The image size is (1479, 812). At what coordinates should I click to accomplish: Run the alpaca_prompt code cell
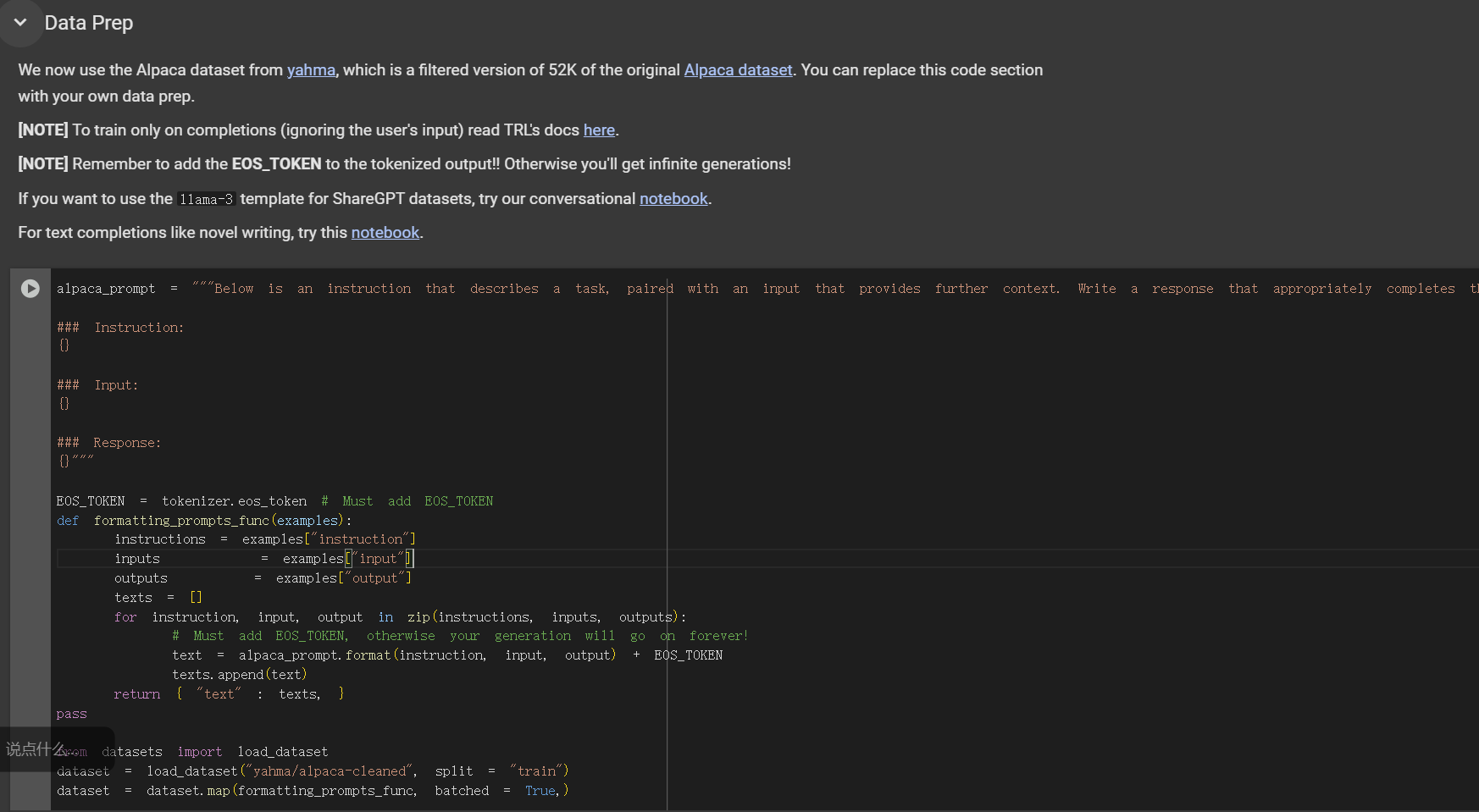tap(30, 289)
